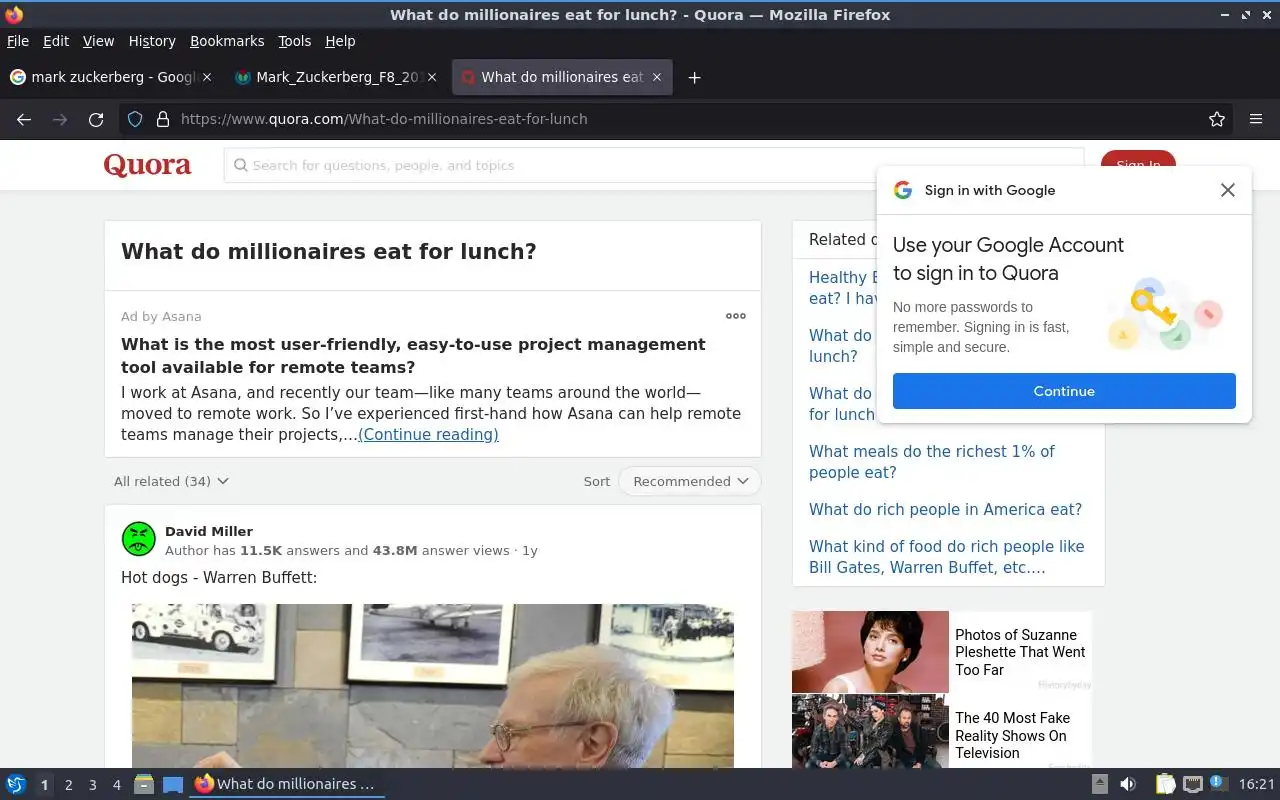Go back using the browser back arrow
Viewport: 1280px width, 800px height.
(24, 119)
